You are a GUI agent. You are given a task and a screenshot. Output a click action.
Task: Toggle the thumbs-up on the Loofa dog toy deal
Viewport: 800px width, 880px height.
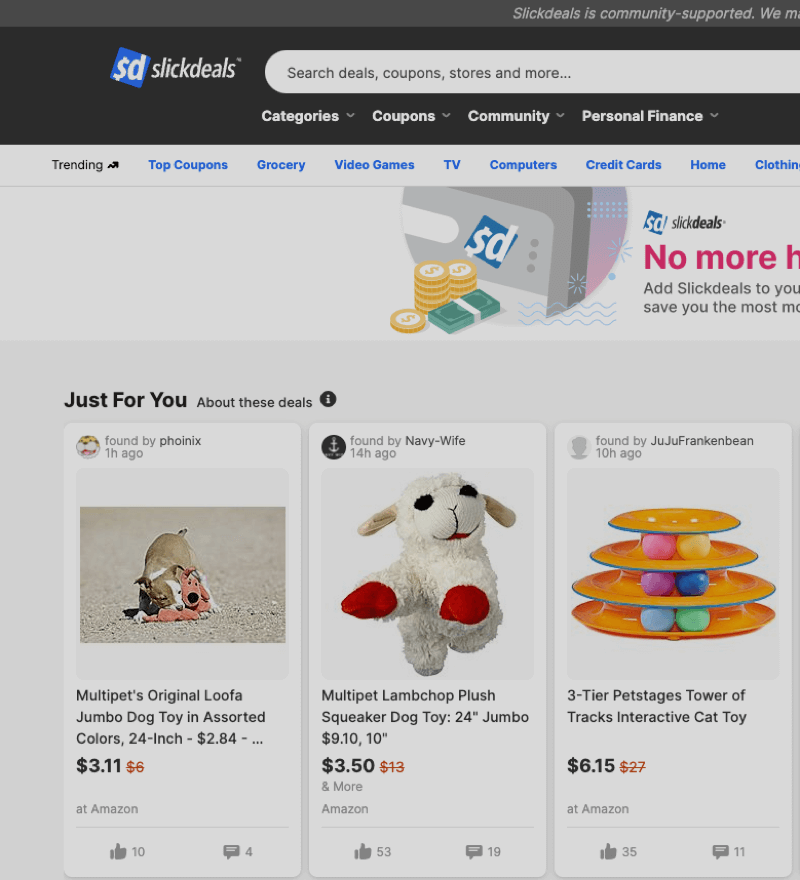coord(118,852)
